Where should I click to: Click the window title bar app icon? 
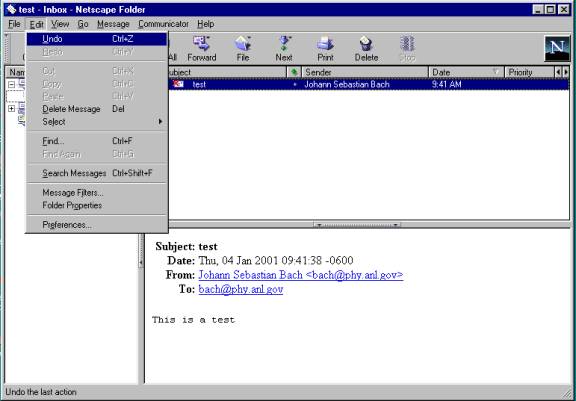(x=11, y=9)
